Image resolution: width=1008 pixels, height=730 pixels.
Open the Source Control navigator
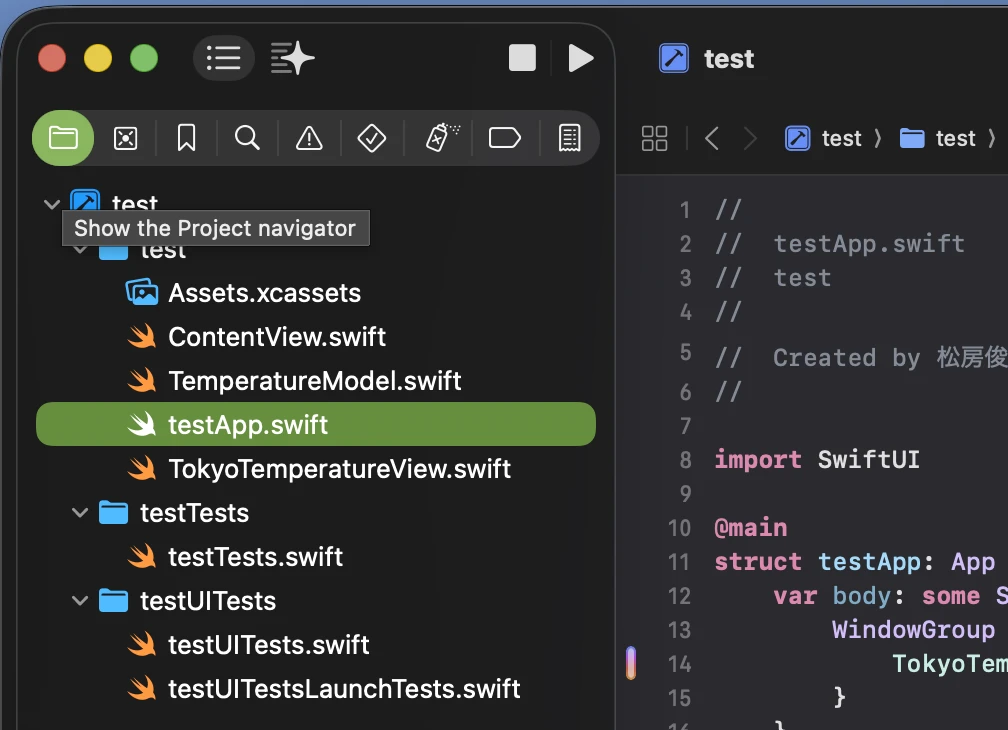[x=125, y=138]
